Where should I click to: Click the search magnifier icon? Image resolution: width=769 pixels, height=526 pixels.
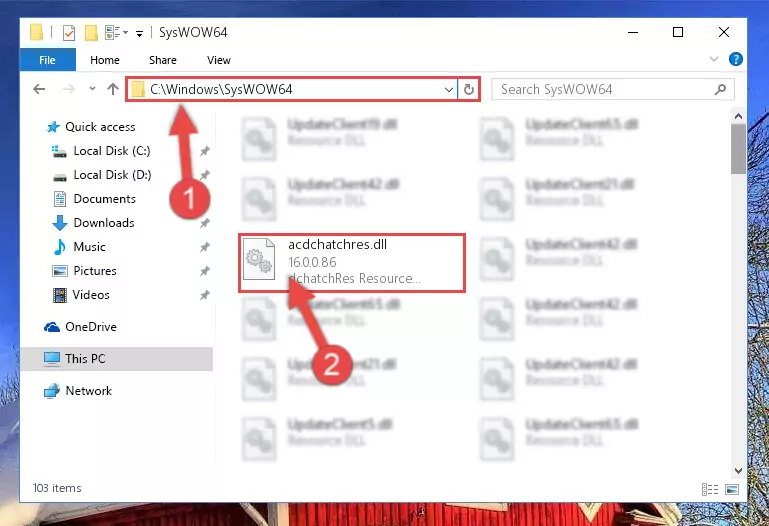pos(720,89)
